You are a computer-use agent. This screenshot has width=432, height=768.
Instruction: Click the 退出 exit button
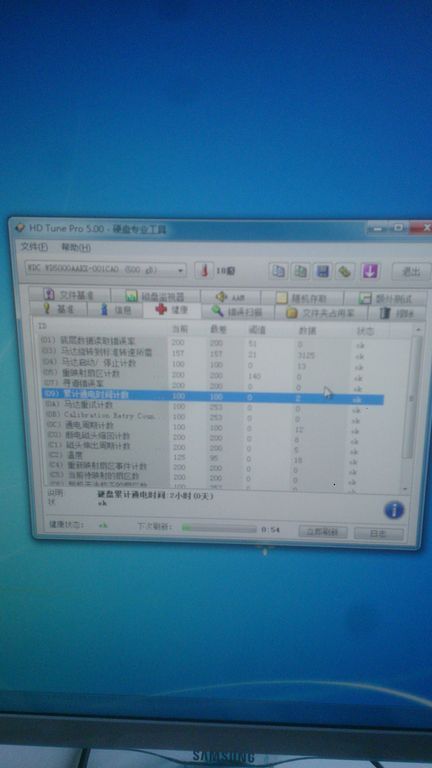pyautogui.click(x=411, y=271)
